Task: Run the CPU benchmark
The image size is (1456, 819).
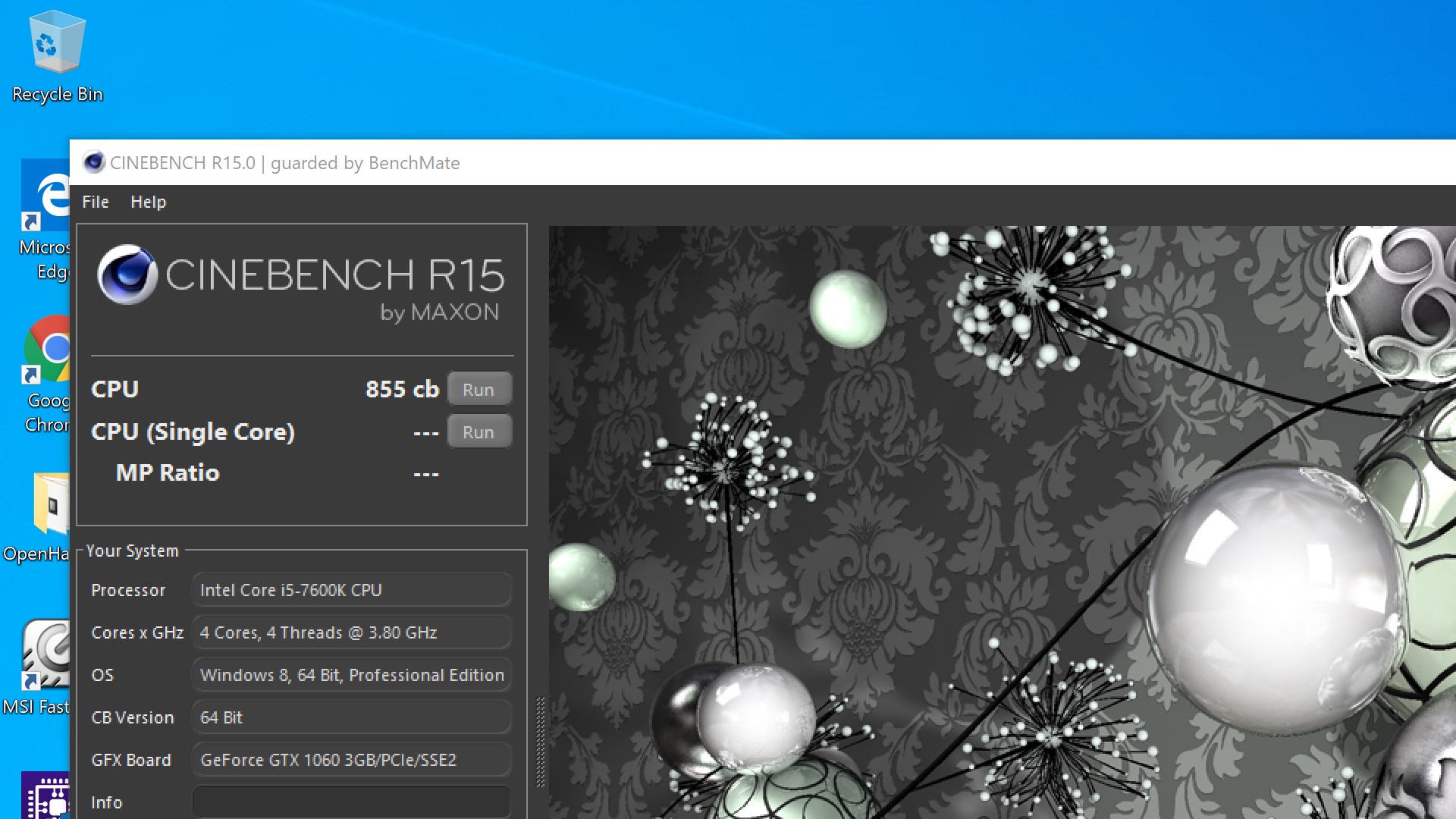Action: (479, 389)
